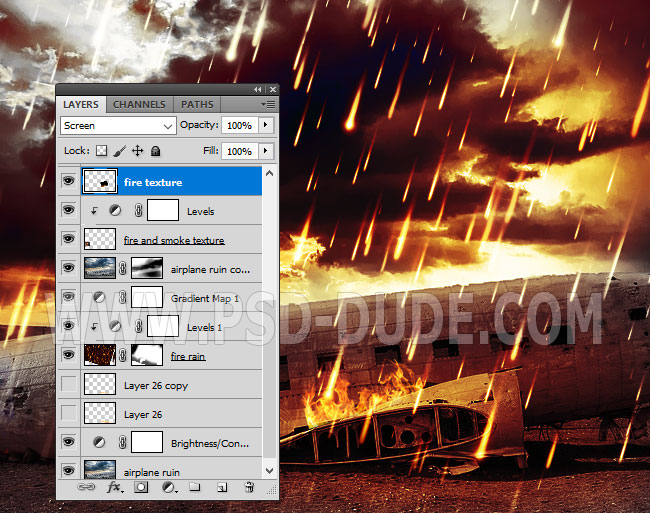Viewport: 650px width, 513px height.
Task: Toggle Gradient Map 1 layer visibility
Action: (x=68, y=297)
